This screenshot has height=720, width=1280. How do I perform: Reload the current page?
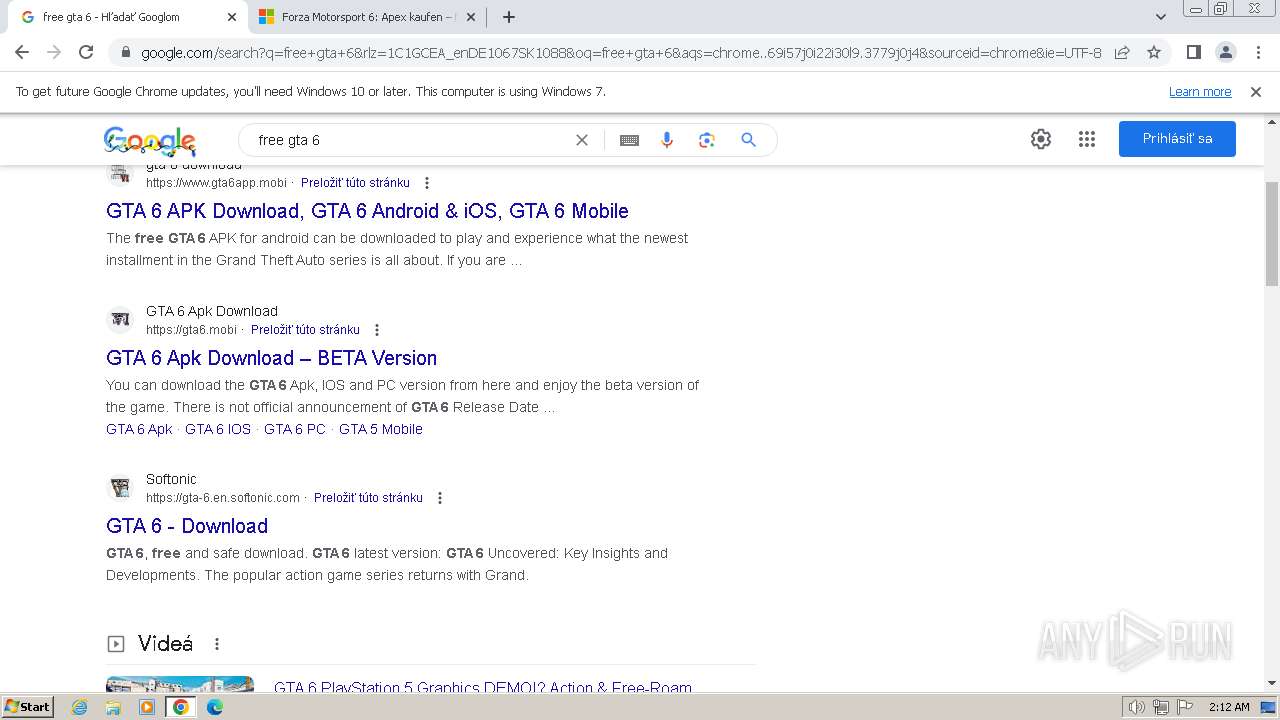86,52
